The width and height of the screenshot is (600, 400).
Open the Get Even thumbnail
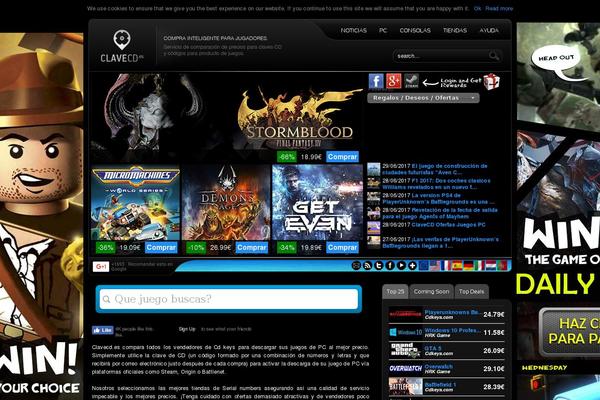tap(317, 203)
